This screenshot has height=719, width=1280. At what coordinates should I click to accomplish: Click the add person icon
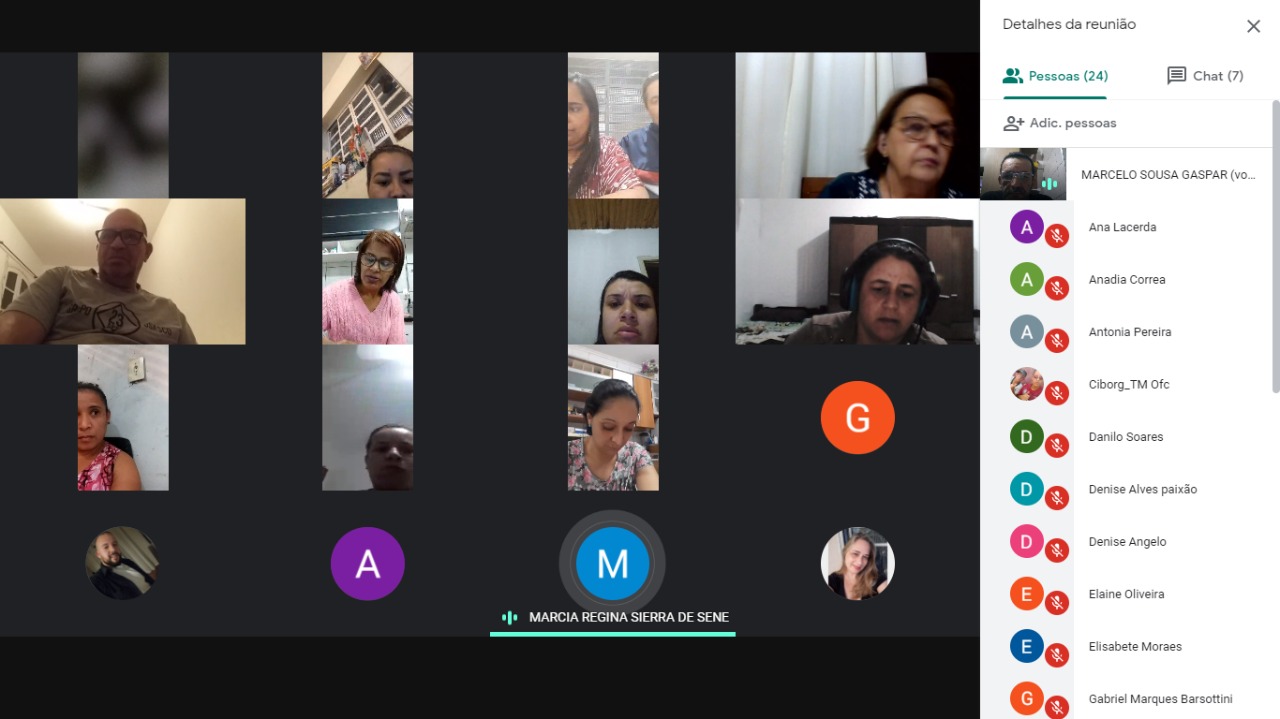click(1014, 123)
